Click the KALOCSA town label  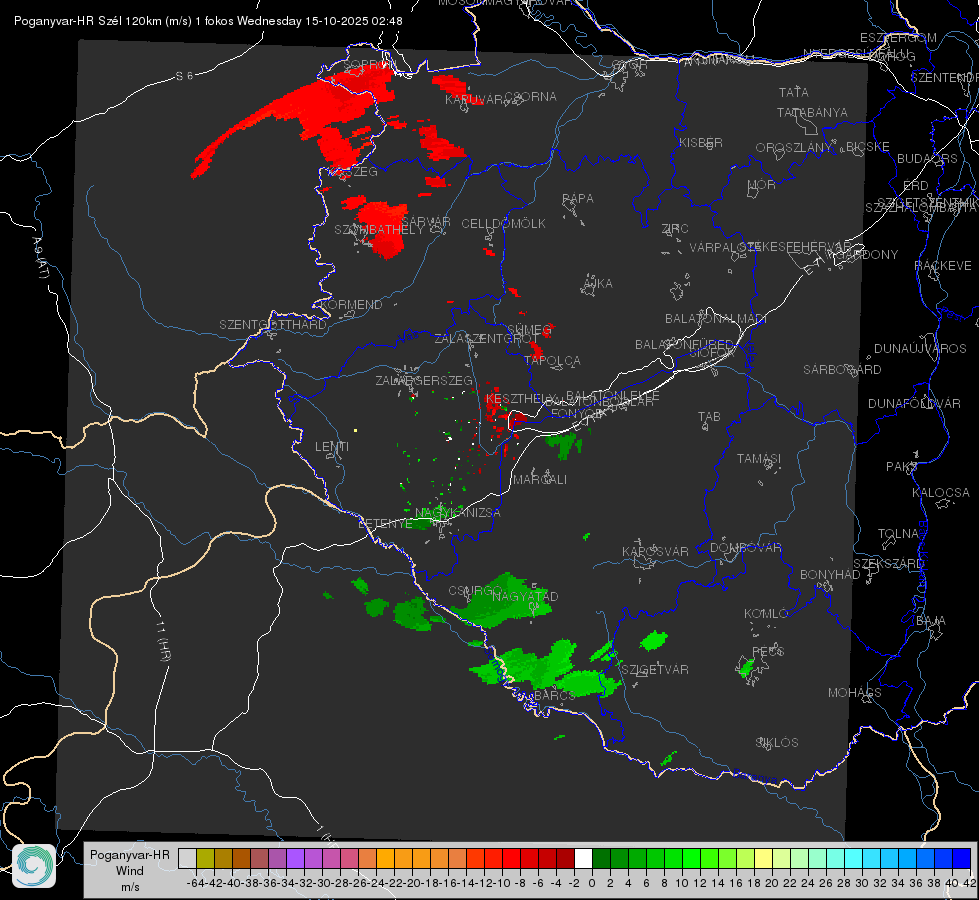940,493
